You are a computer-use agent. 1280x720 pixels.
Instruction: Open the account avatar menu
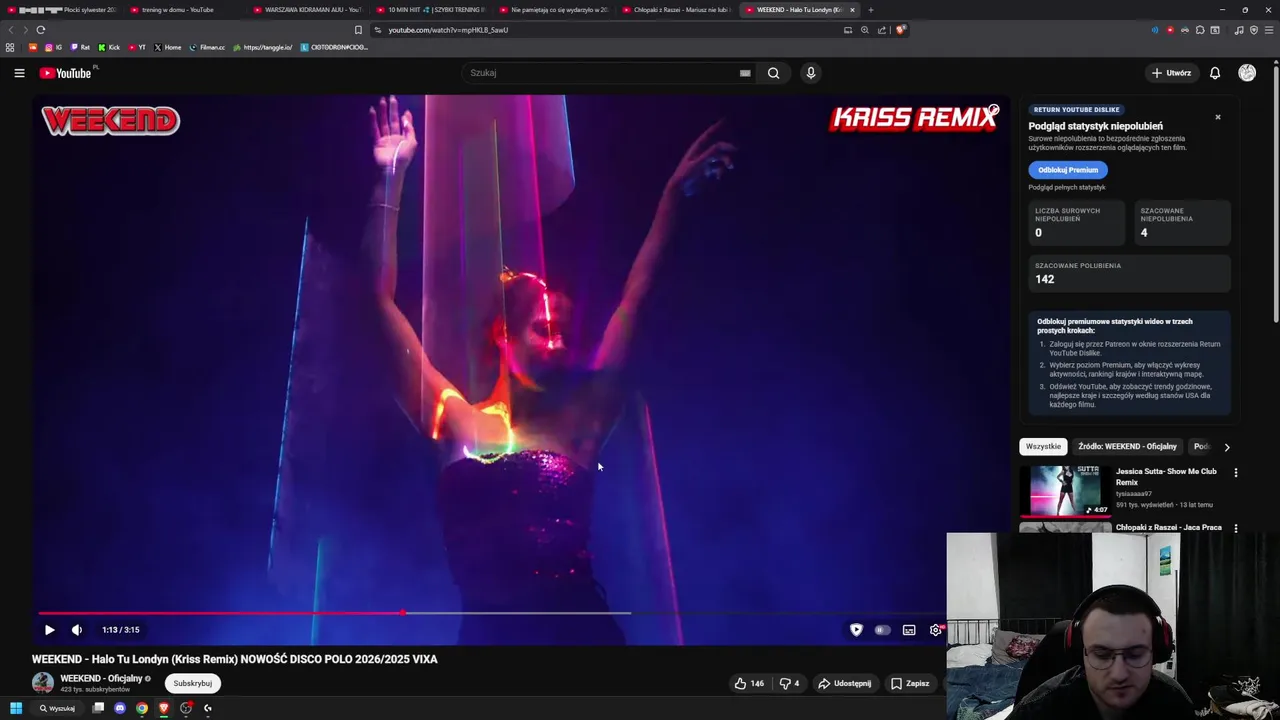coord(1247,73)
